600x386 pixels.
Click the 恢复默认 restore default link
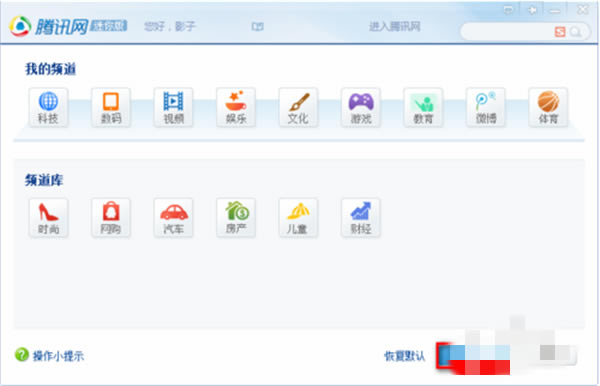(x=404, y=356)
